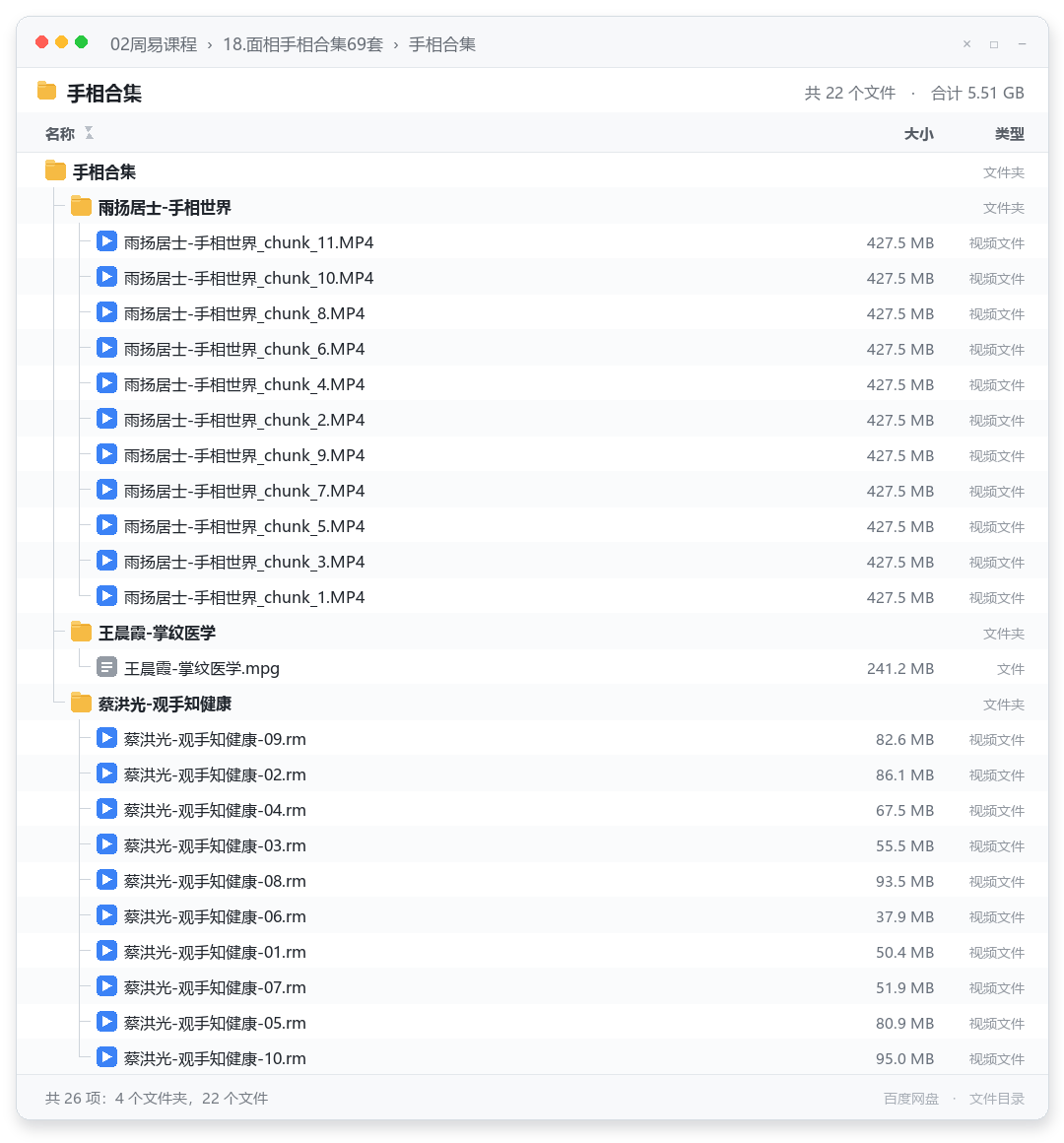Click the video icon of chunk_8.MP4
The height and width of the screenshot is (1143, 1064).
pyautogui.click(x=106, y=312)
